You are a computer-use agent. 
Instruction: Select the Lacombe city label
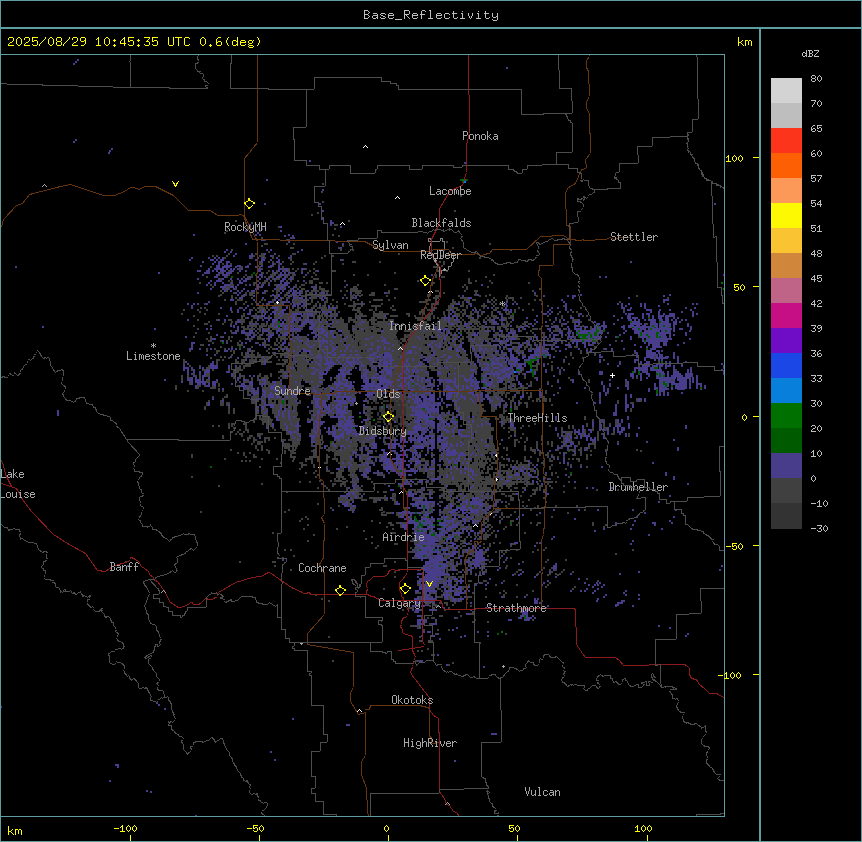click(450, 191)
